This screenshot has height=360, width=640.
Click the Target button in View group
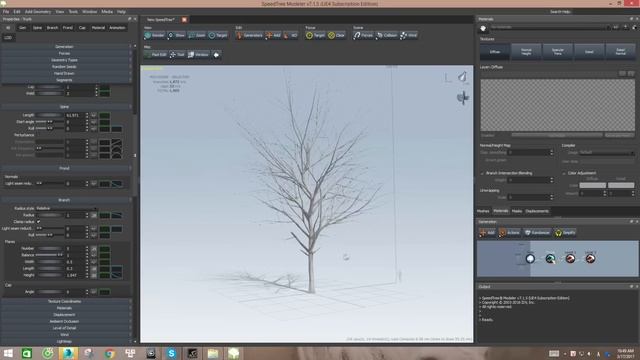(x=218, y=36)
